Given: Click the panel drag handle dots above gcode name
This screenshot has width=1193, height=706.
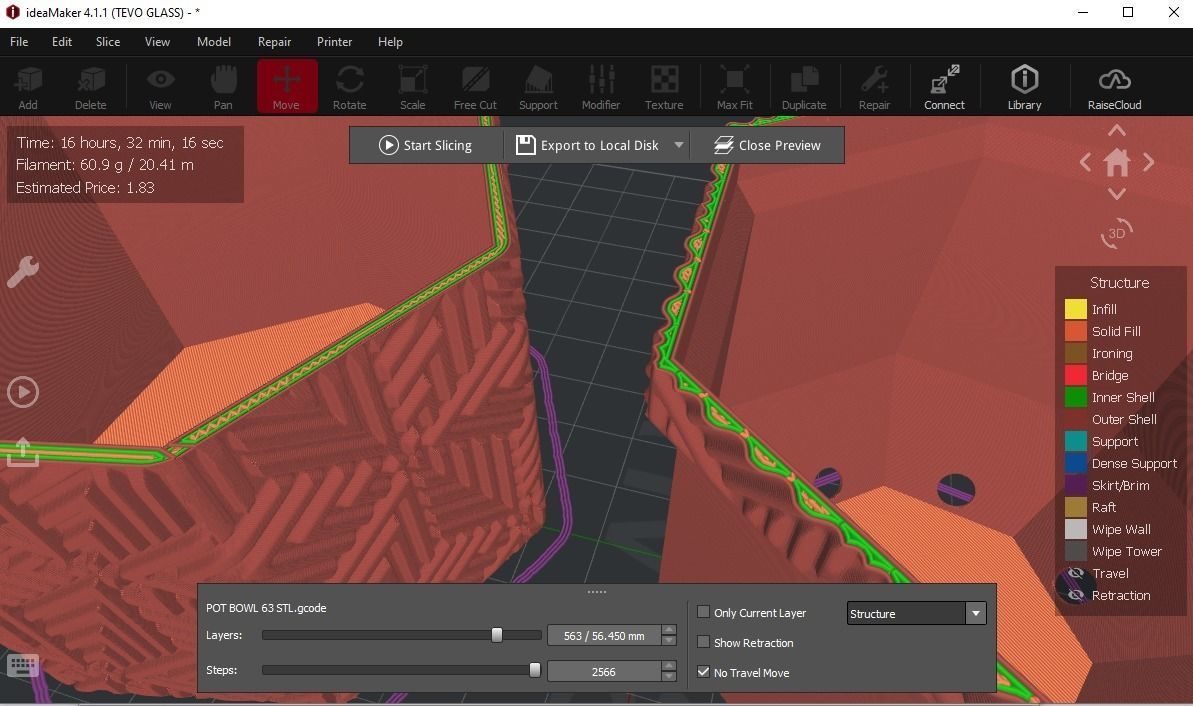Looking at the screenshot, I should (x=596, y=591).
